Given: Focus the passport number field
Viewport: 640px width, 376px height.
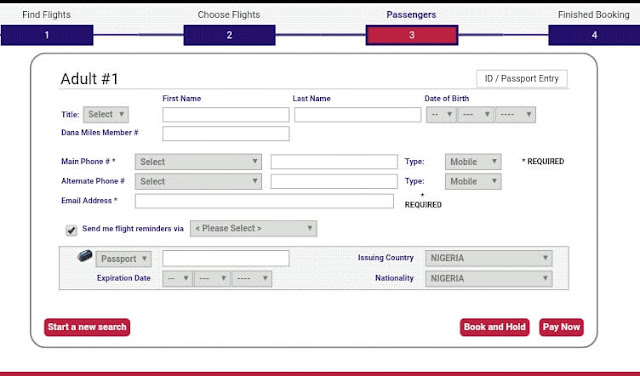Looking at the screenshot, I should click(x=226, y=258).
